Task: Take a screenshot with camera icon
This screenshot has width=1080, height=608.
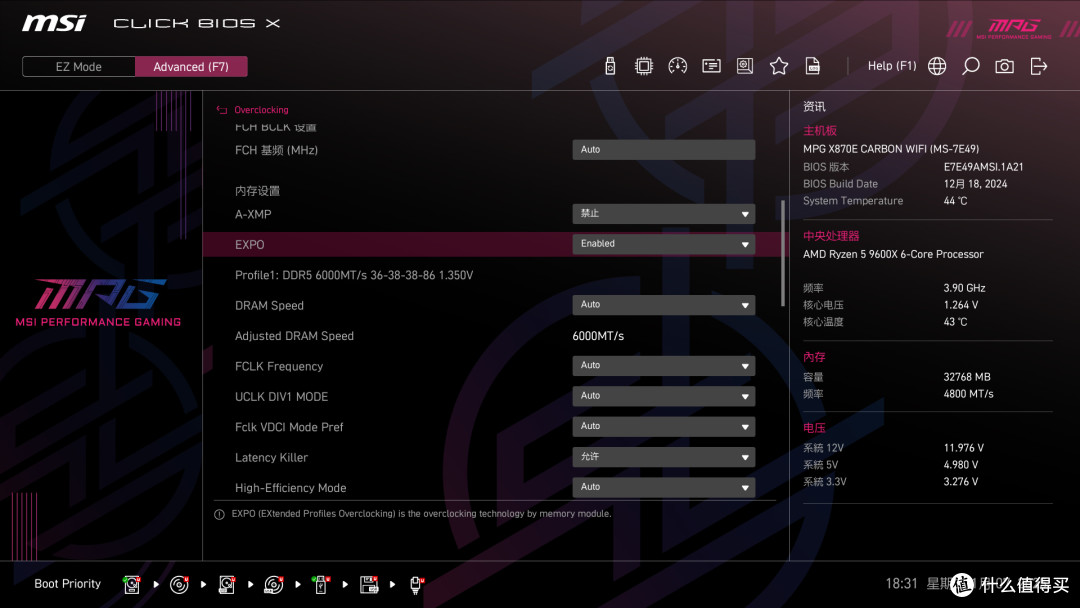Action: point(1004,66)
